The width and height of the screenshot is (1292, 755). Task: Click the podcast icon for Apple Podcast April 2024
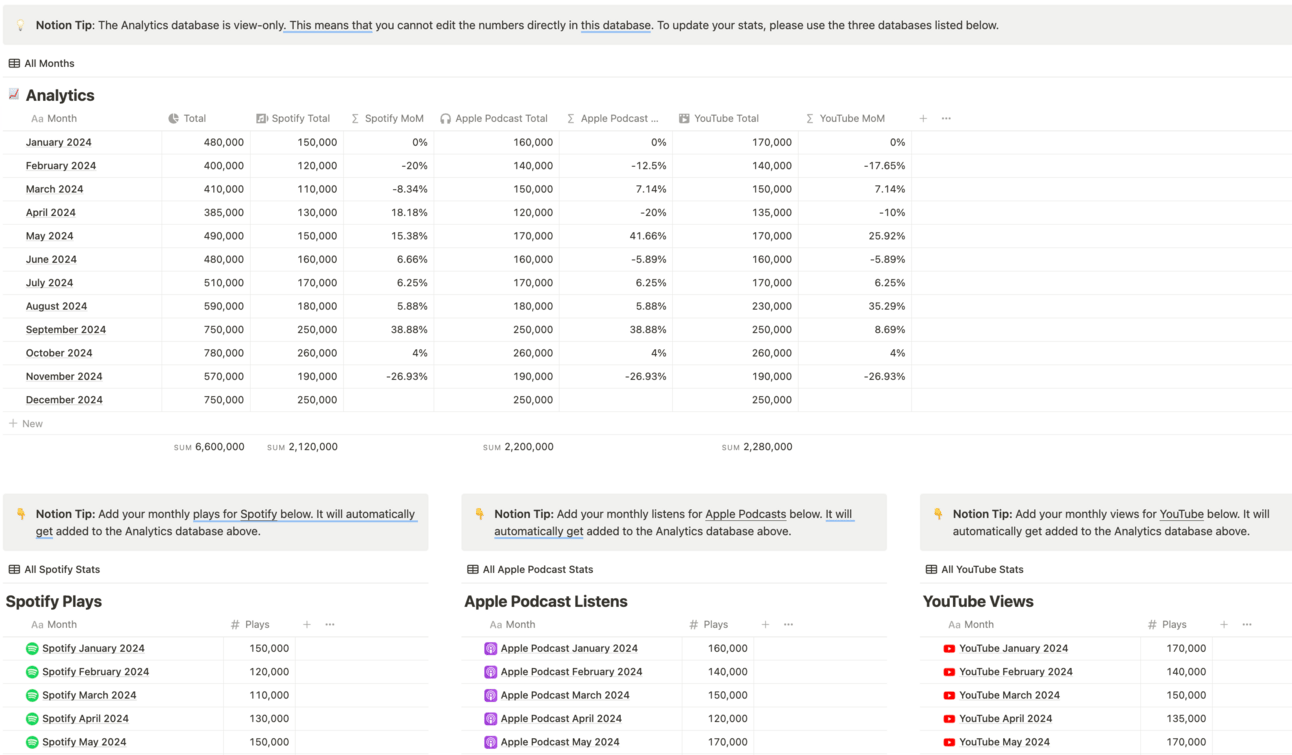(490, 719)
